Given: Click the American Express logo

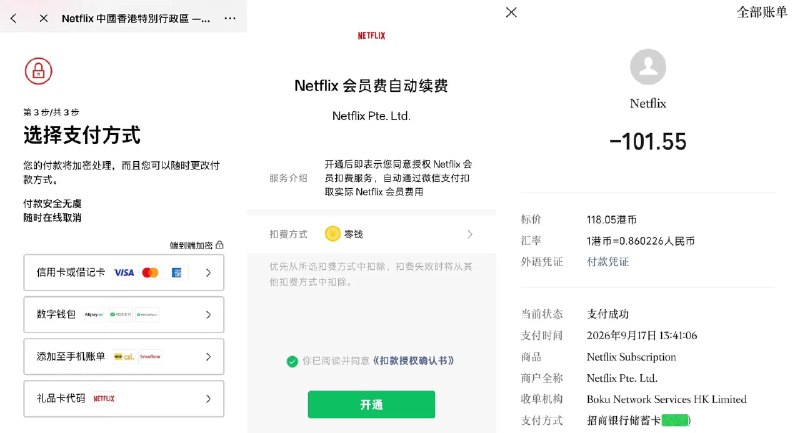Looking at the screenshot, I should pos(177,273).
